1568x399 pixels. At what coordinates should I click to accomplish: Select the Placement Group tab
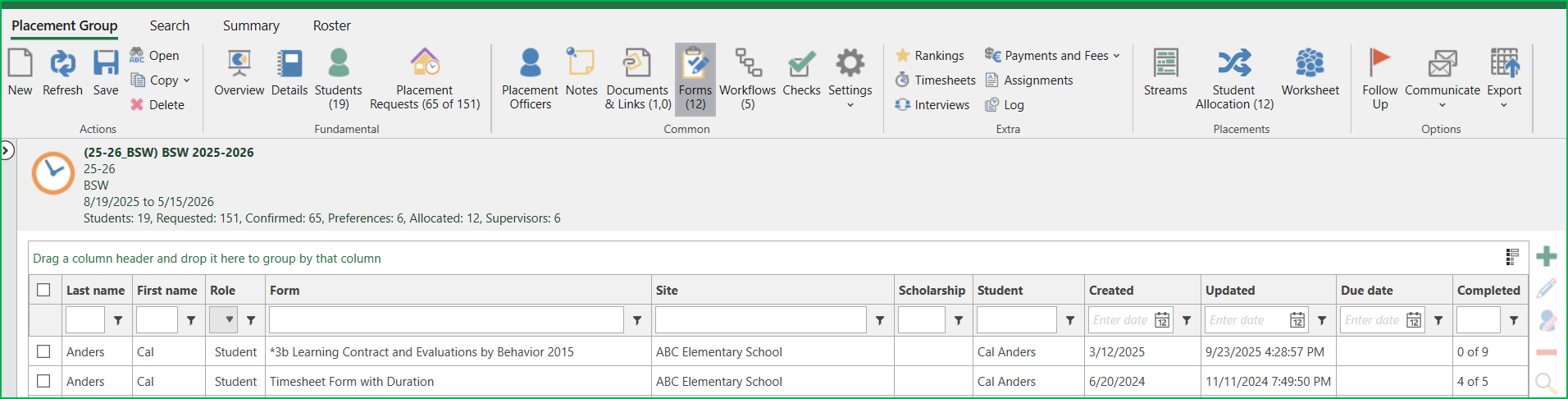(65, 25)
